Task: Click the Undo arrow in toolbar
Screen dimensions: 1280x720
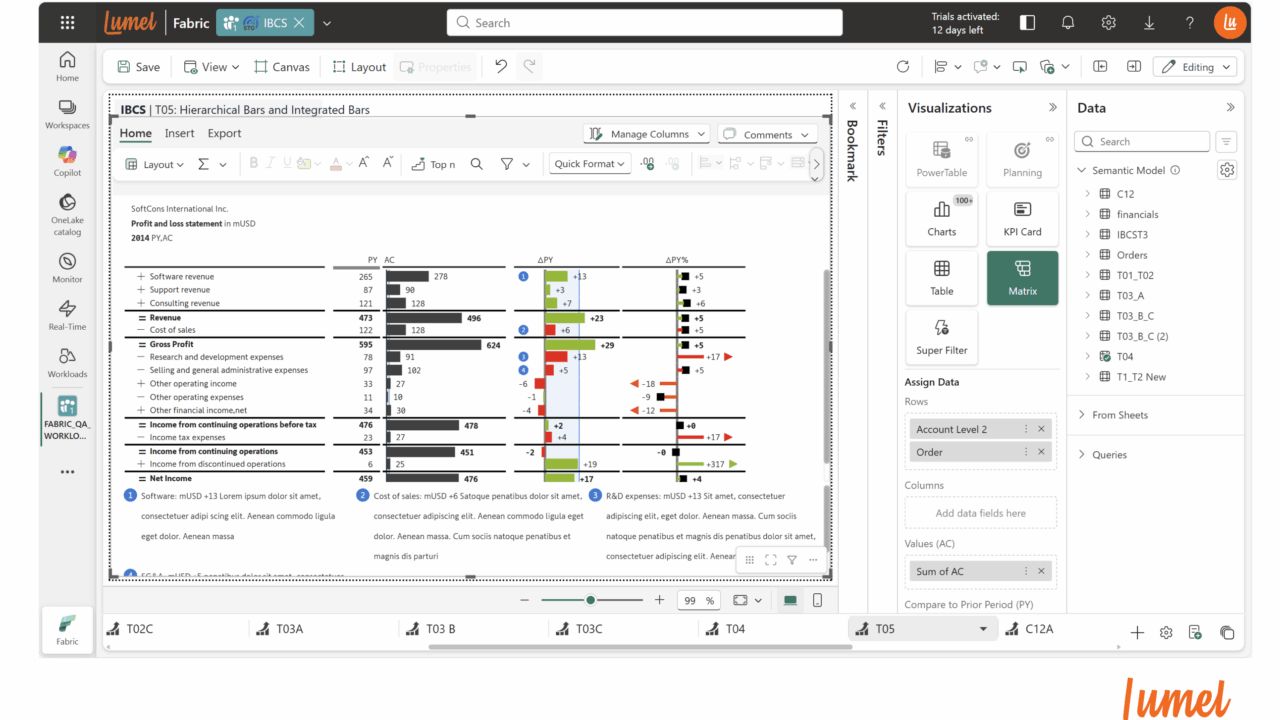Action: (501, 67)
